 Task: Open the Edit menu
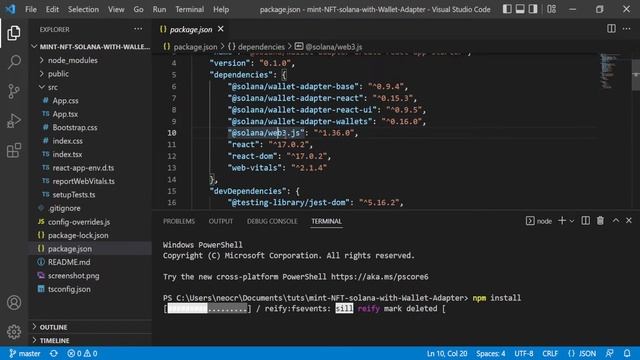[x=52, y=9]
